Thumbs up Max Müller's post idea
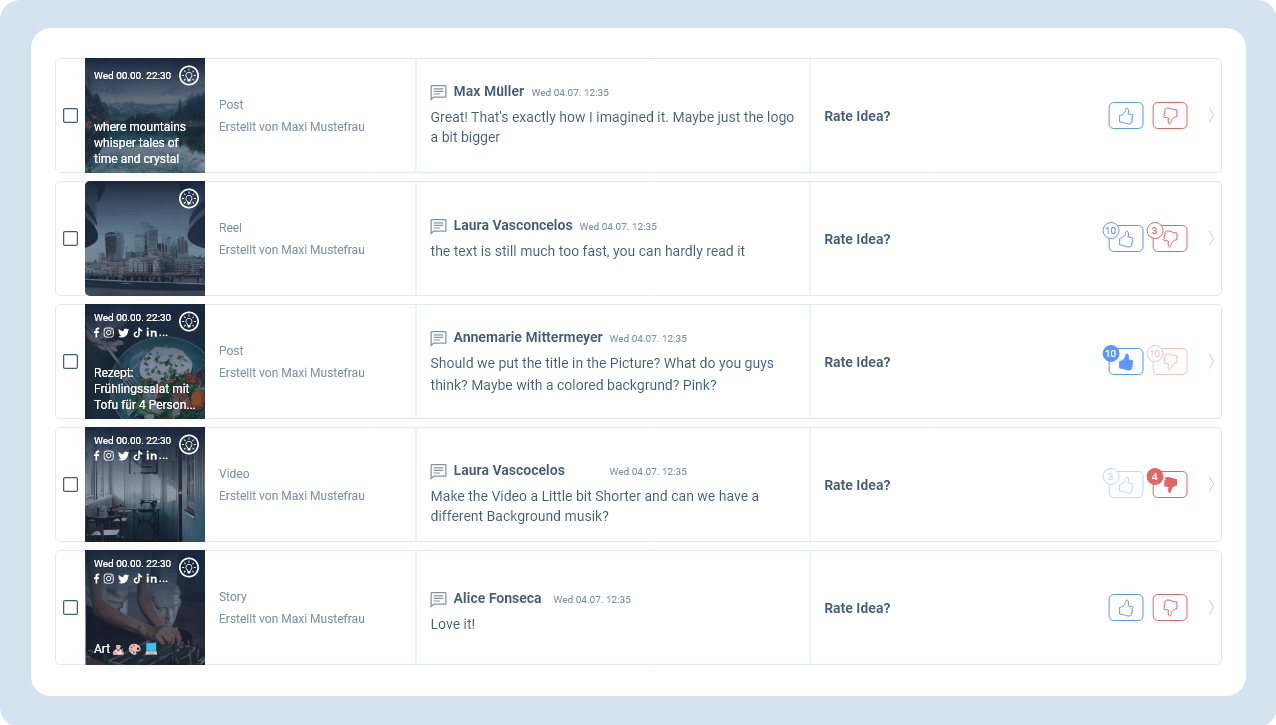1276x725 pixels. [x=1126, y=116]
